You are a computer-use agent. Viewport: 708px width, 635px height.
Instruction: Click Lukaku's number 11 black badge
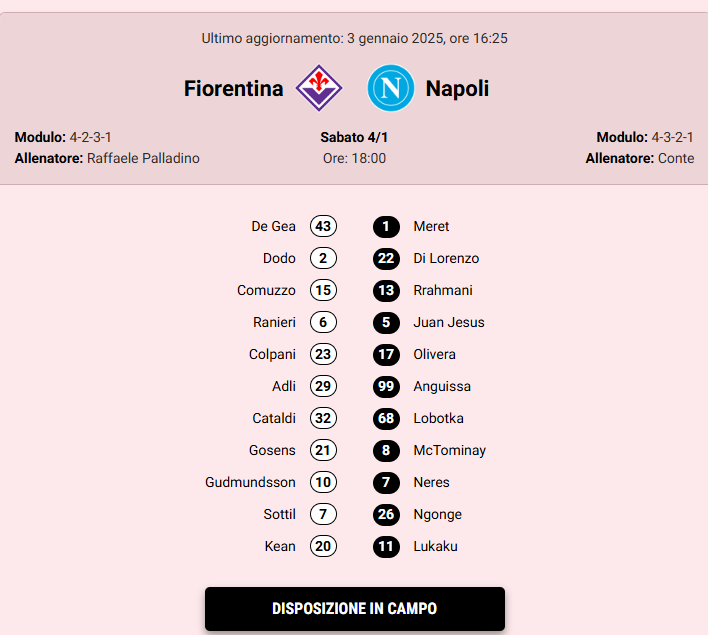click(386, 546)
